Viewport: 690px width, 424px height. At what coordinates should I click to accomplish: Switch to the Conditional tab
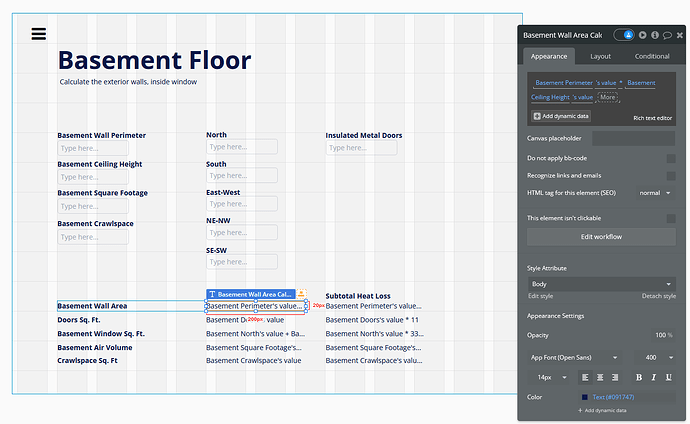click(652, 56)
